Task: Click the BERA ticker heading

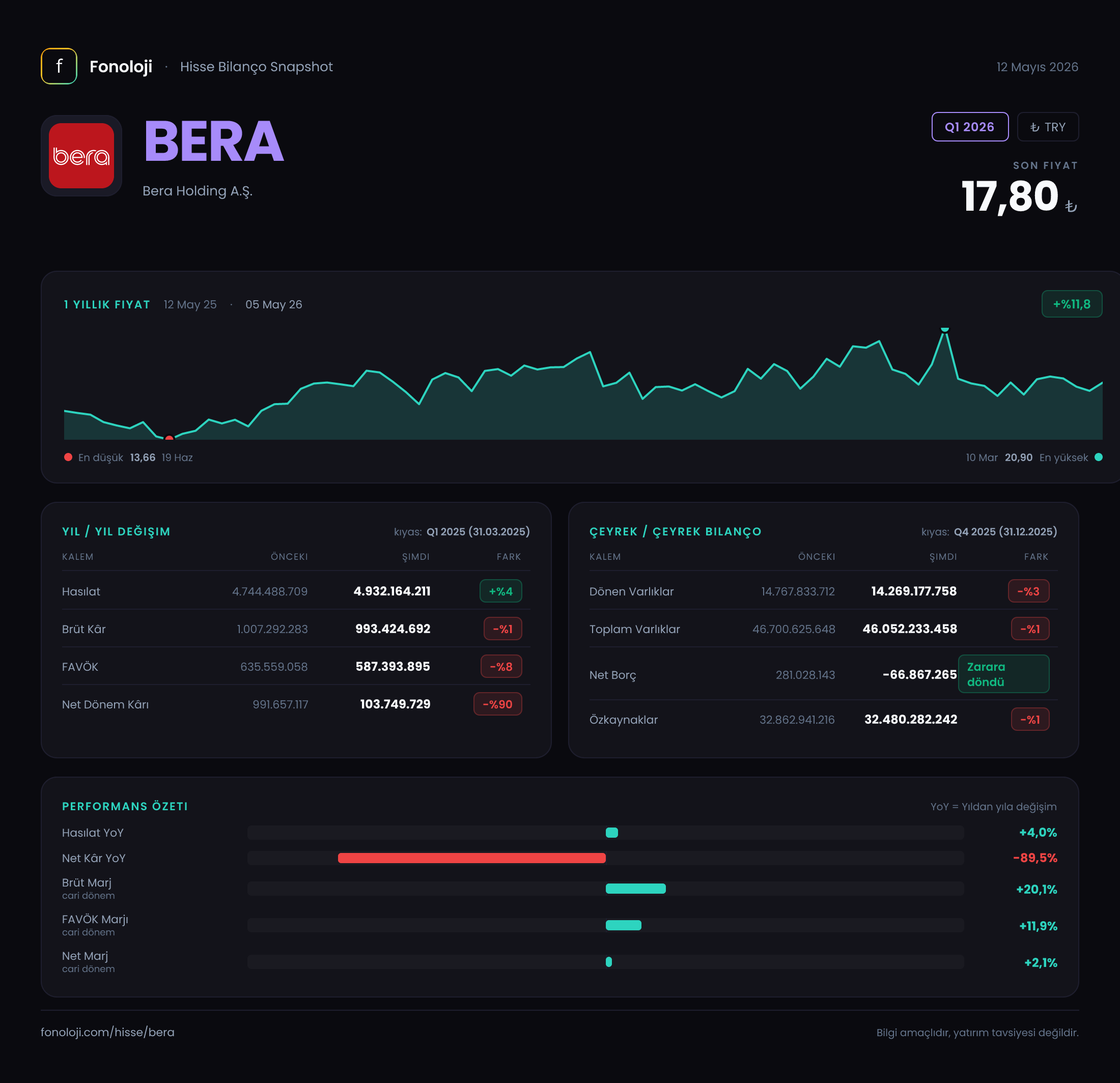Action: click(214, 141)
